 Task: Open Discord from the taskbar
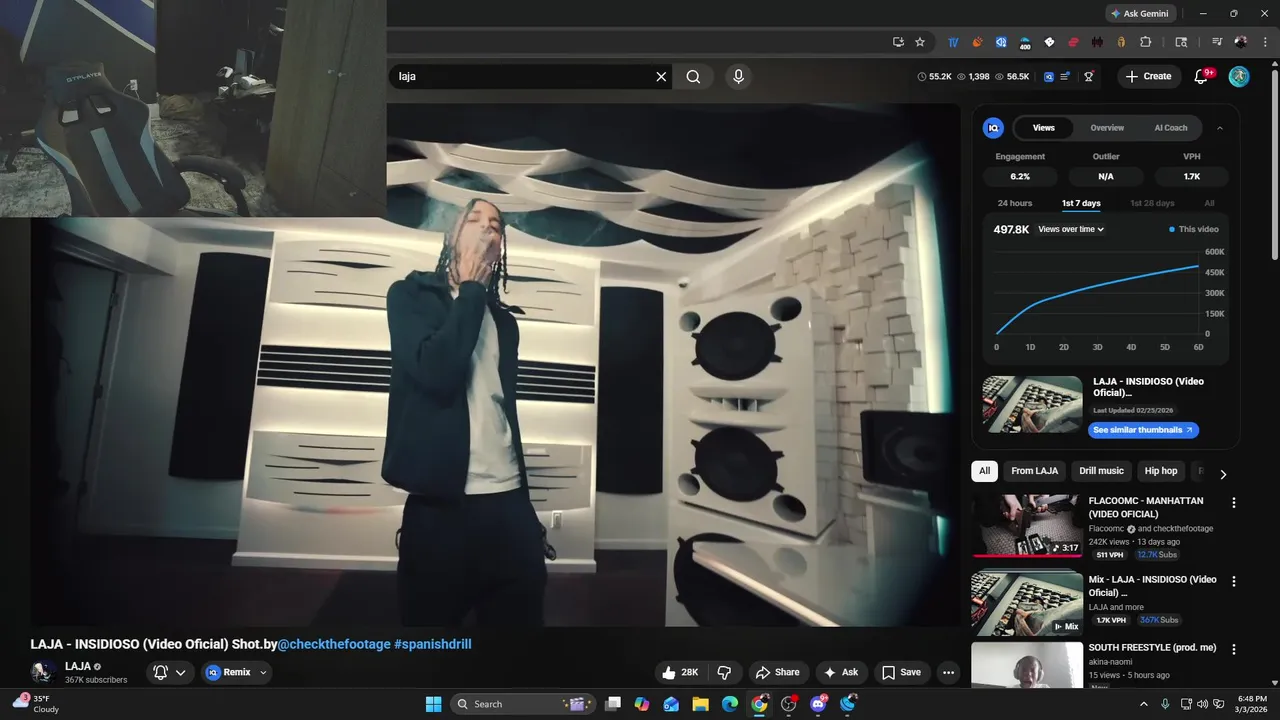point(818,704)
